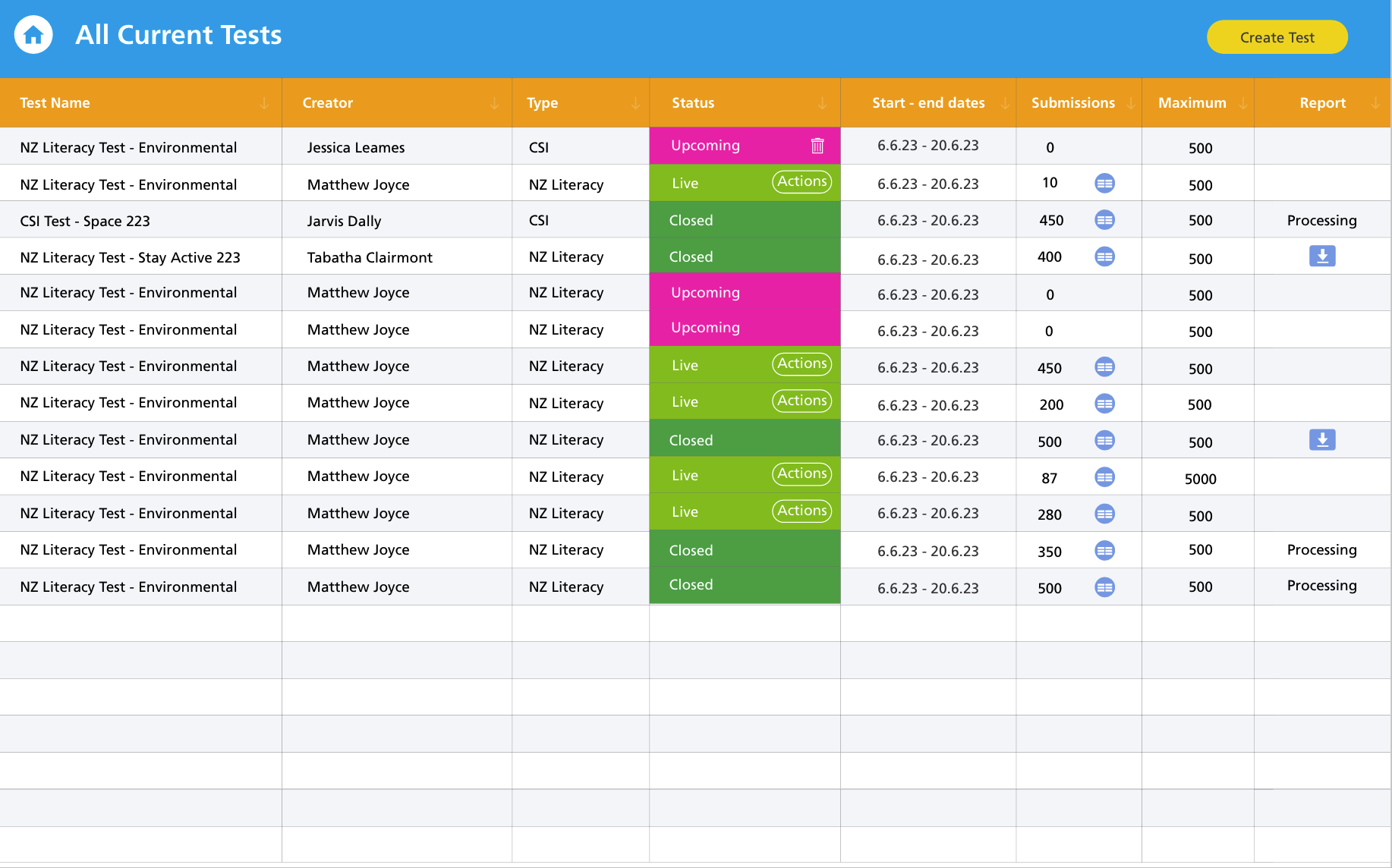View submissions list for CSI Test - Space 223
This screenshot has width=1392, height=868.
pyautogui.click(x=1104, y=220)
